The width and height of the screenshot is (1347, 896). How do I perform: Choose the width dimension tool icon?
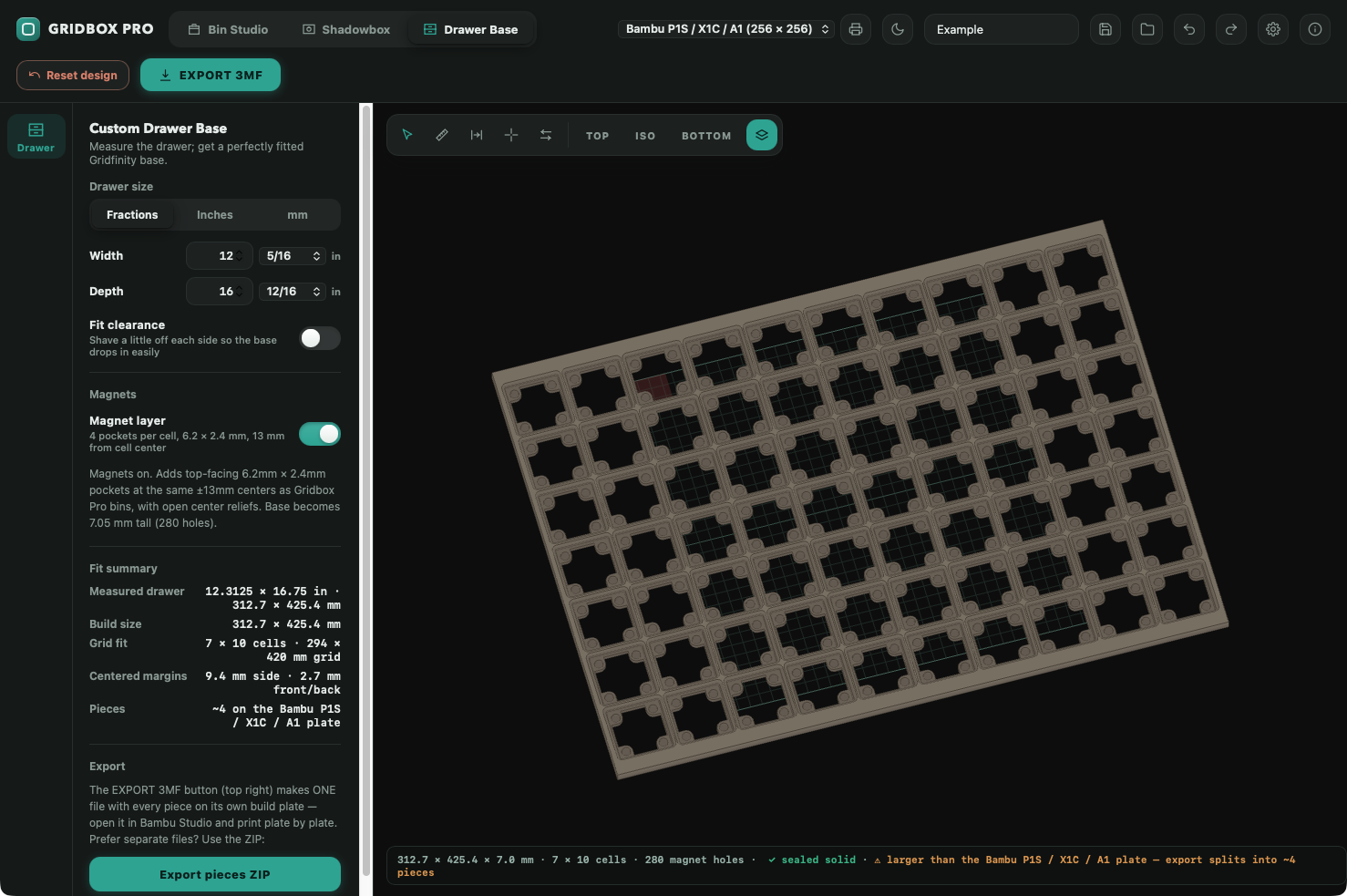(x=477, y=135)
